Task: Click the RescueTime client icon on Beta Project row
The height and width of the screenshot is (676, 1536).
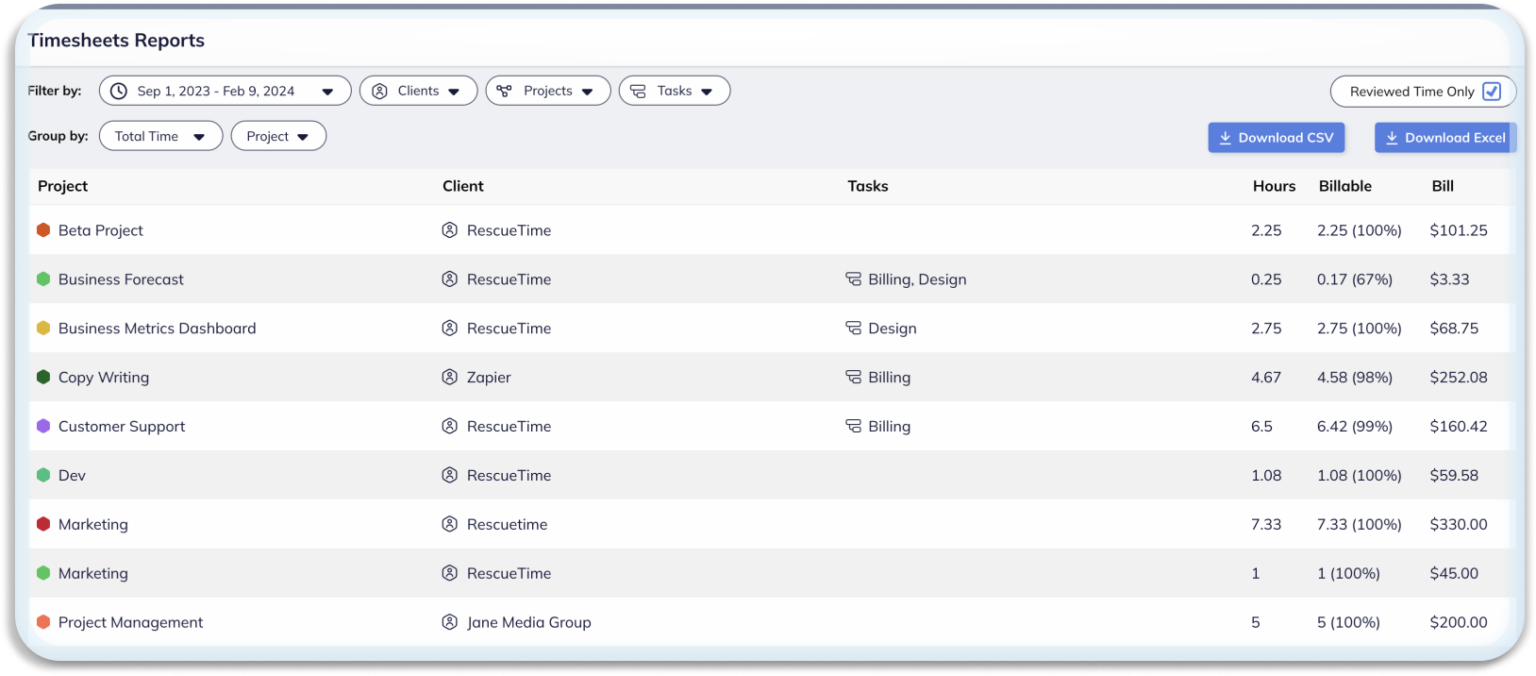Action: (x=449, y=230)
